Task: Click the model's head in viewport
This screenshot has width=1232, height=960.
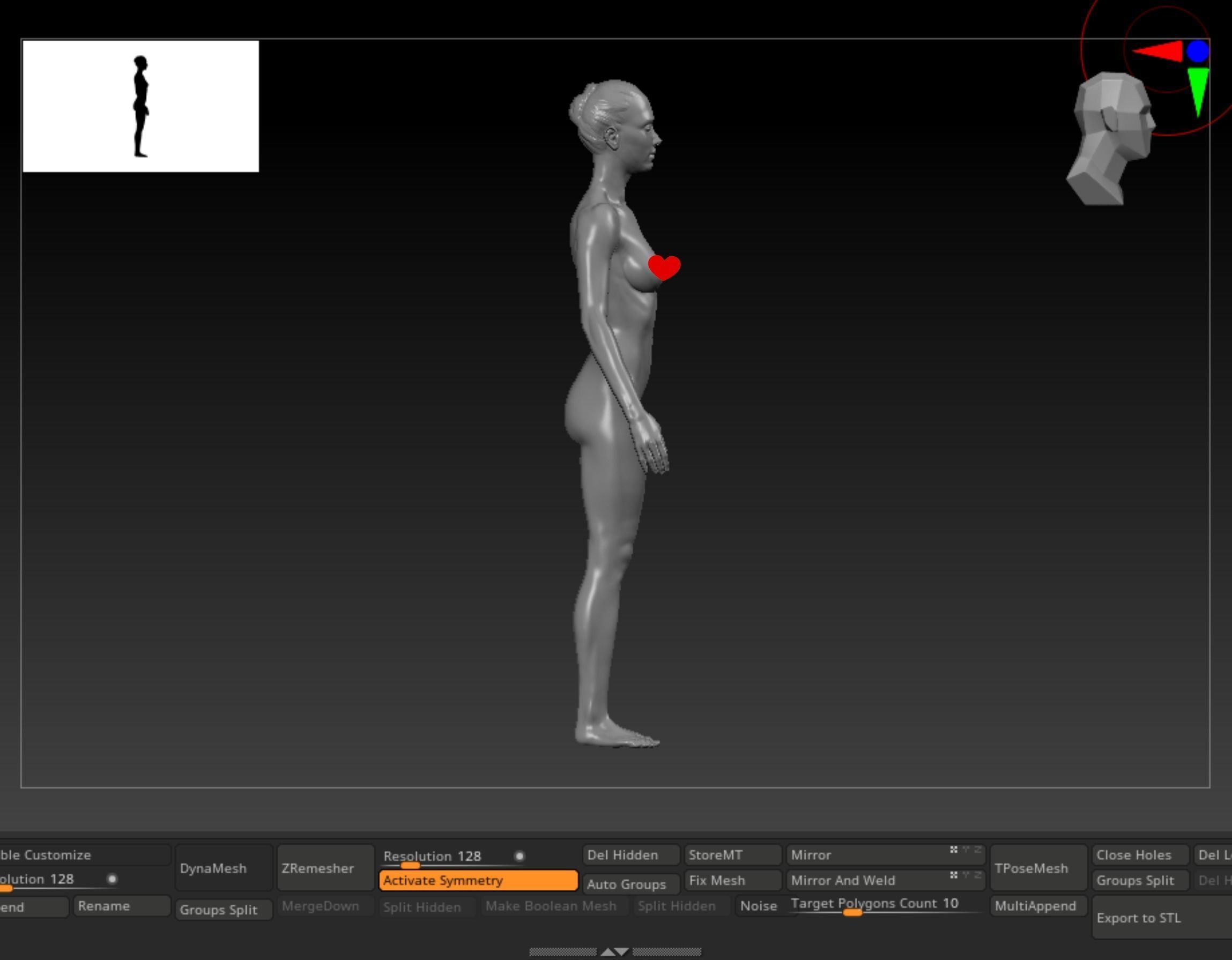Action: tap(617, 124)
